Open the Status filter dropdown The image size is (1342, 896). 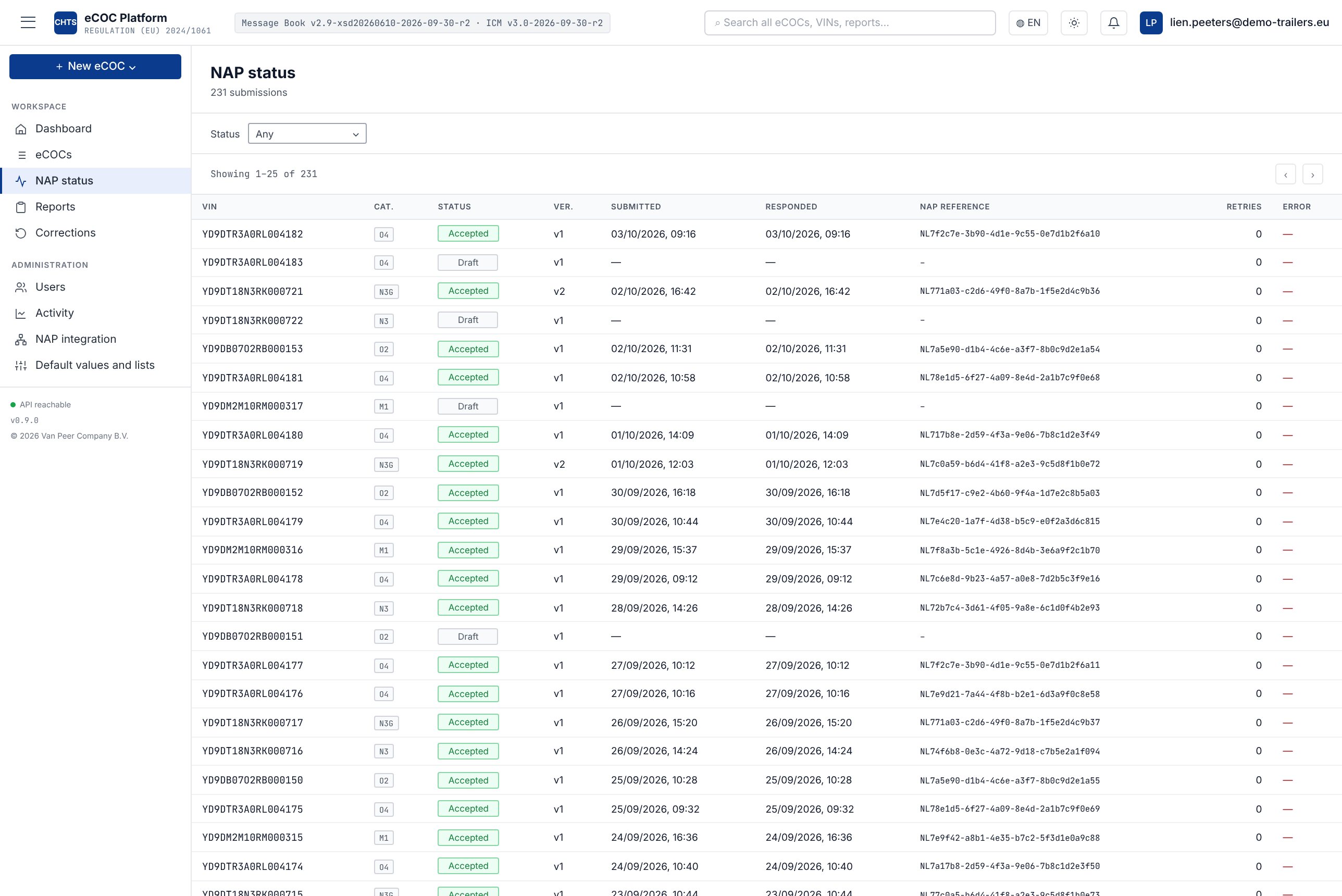tap(307, 134)
